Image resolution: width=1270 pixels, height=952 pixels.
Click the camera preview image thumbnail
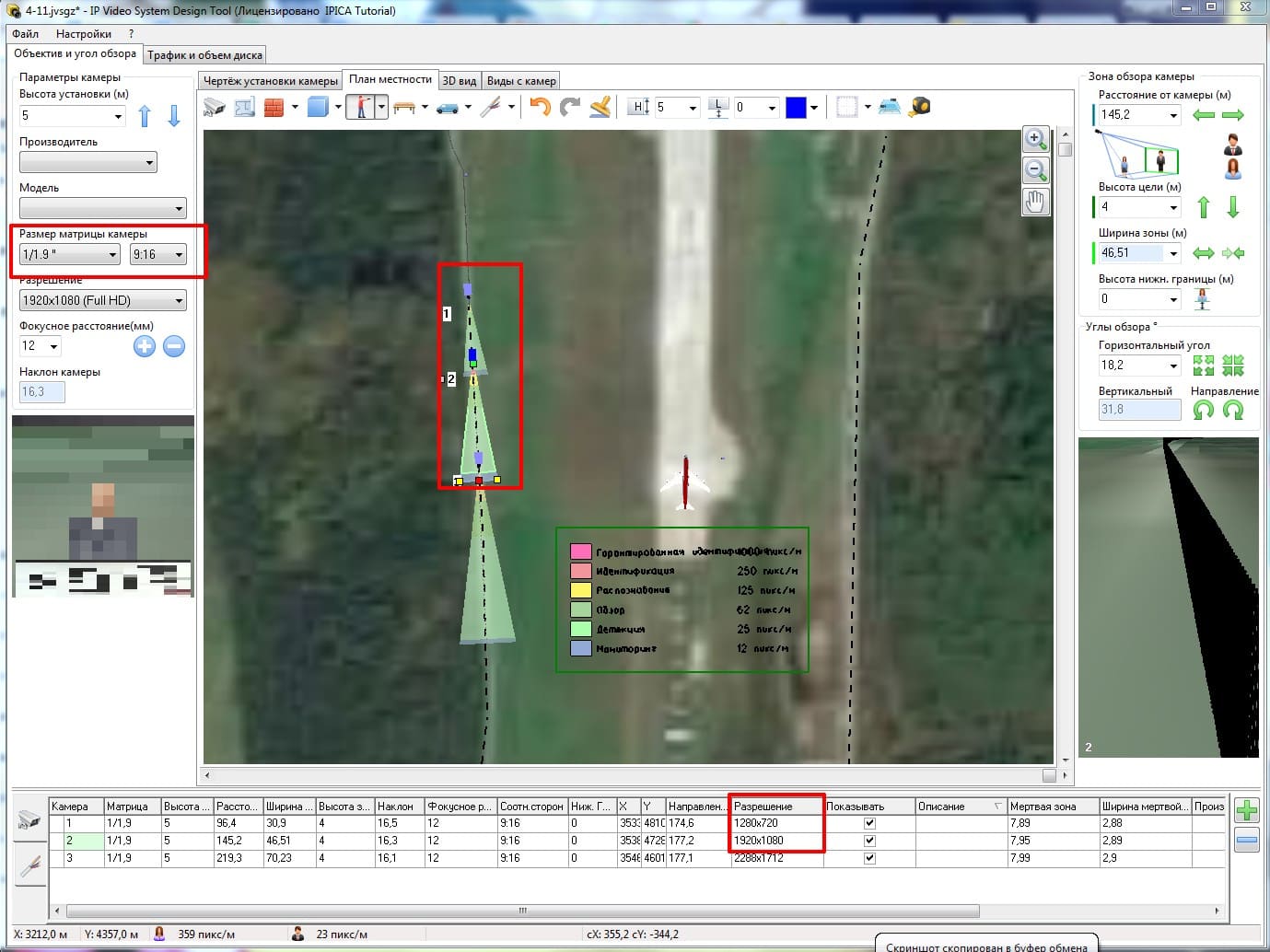(103, 505)
